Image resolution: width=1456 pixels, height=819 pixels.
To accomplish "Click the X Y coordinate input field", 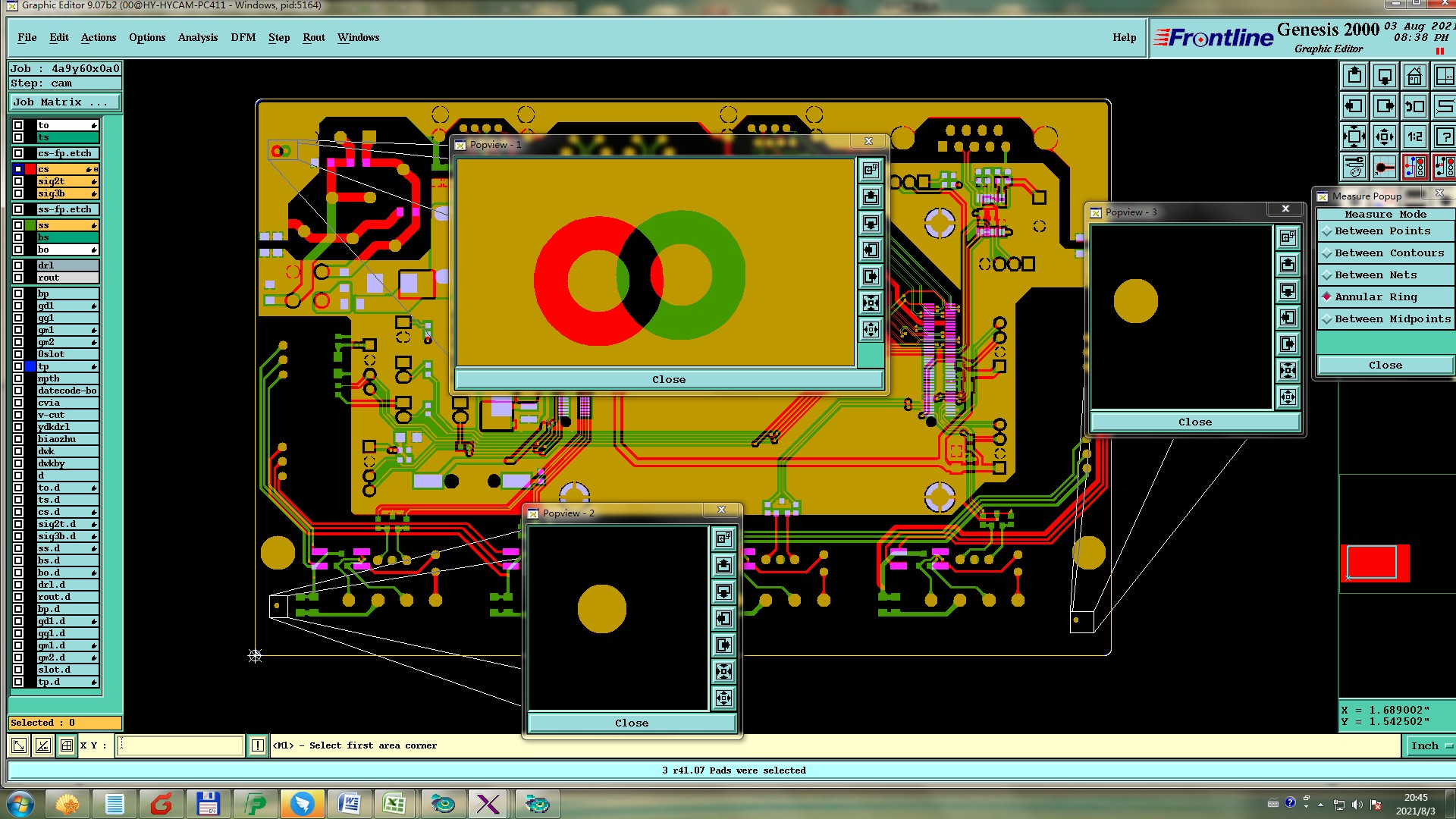I will 180,745.
